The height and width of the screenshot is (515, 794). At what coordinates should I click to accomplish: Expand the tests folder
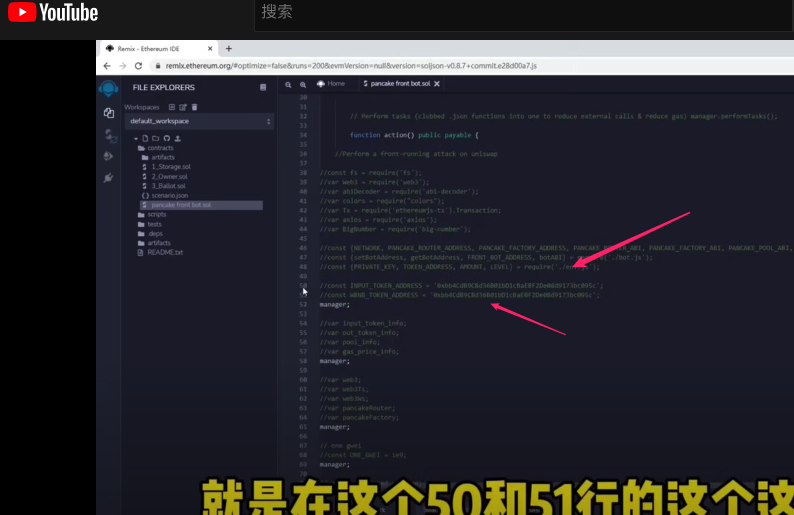tap(150, 224)
